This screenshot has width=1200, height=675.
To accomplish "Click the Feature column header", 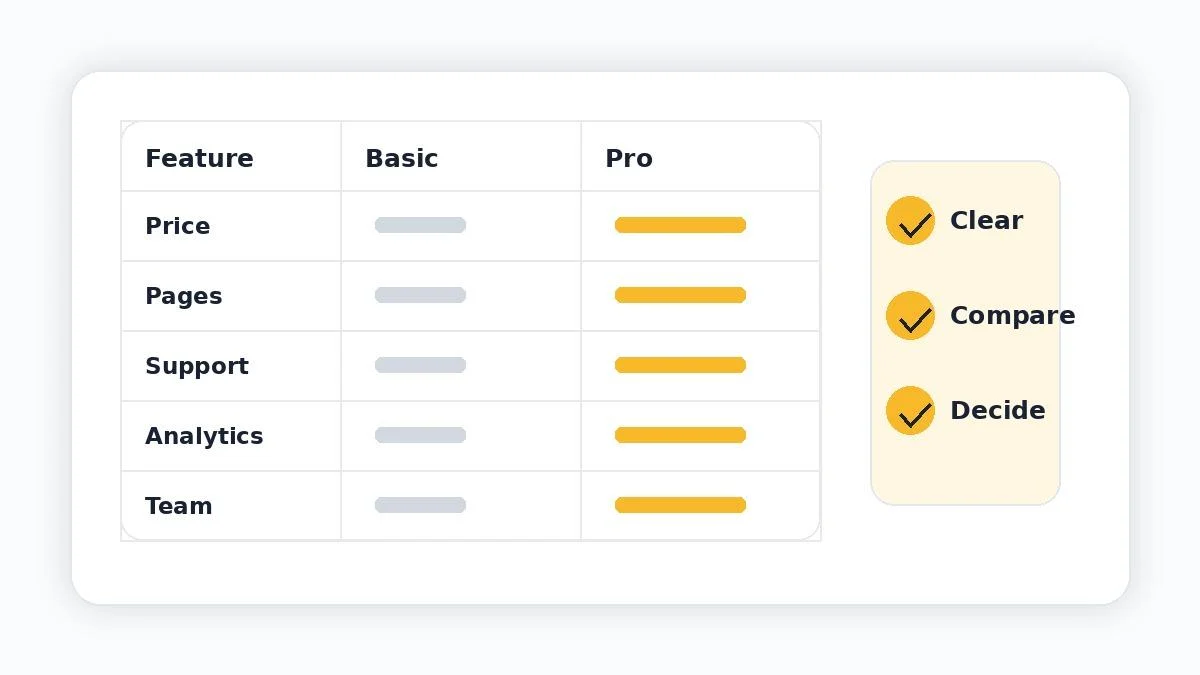I will click(x=199, y=158).
